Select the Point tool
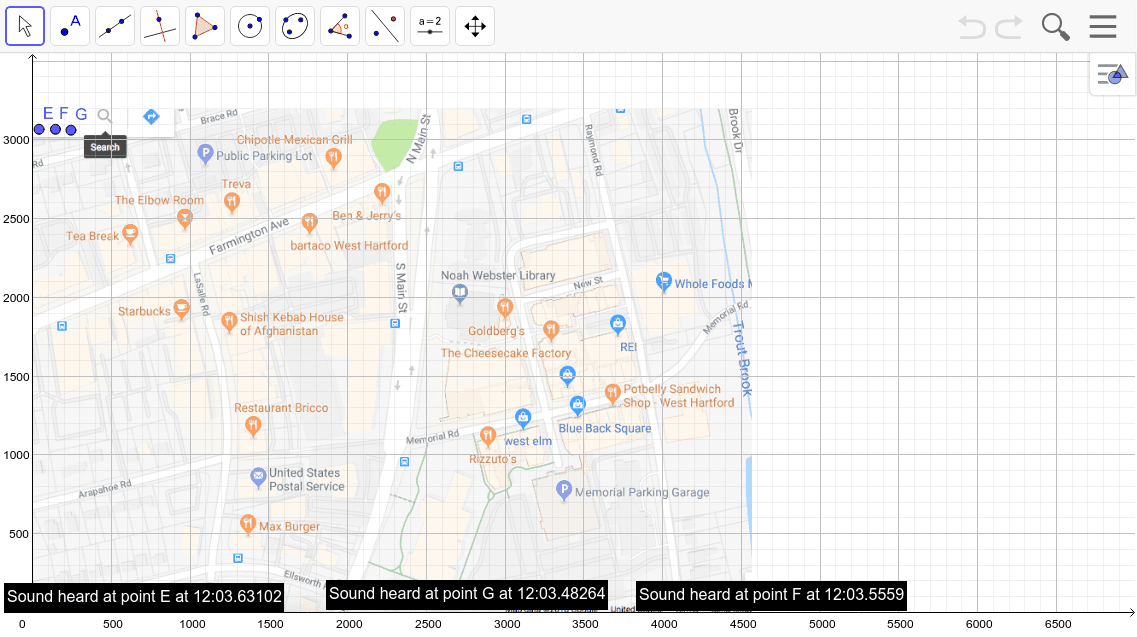This screenshot has width=1137, height=637. [70, 26]
